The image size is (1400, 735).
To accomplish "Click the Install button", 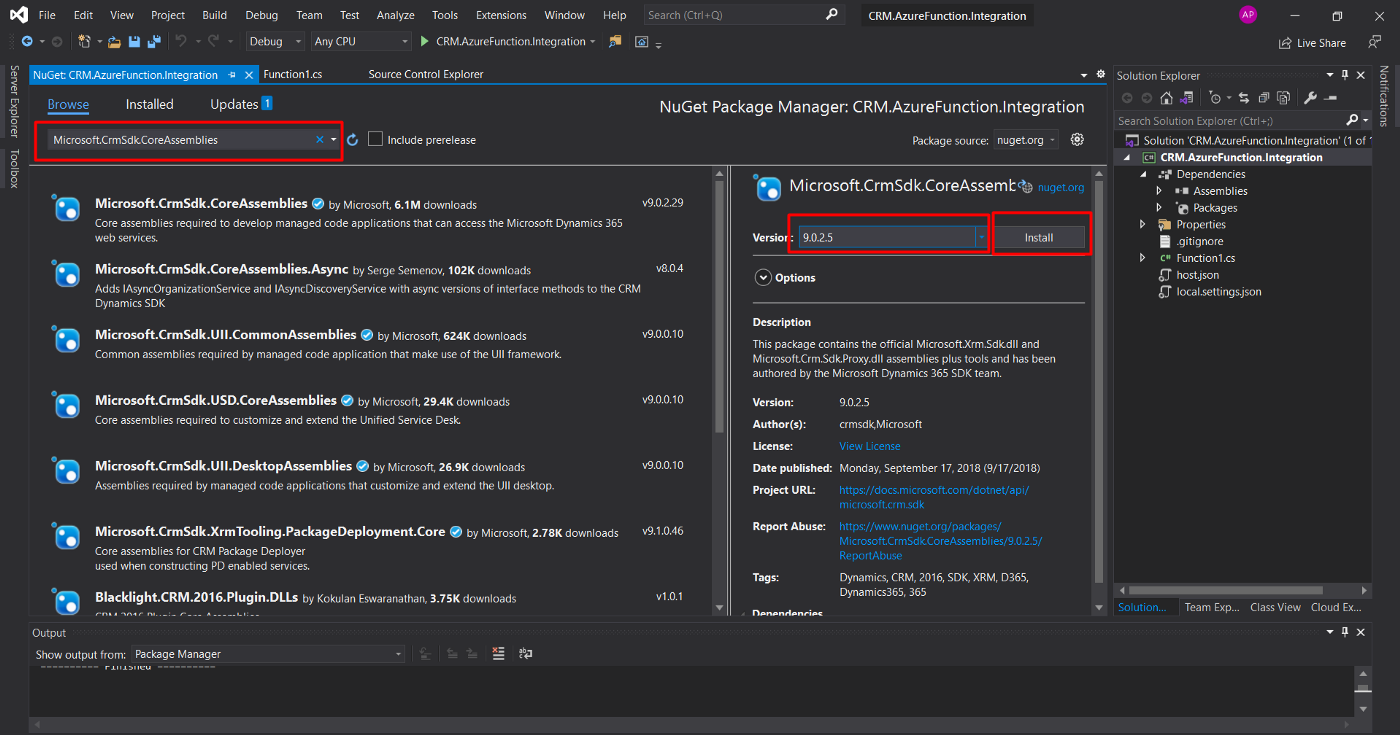I will [x=1039, y=237].
